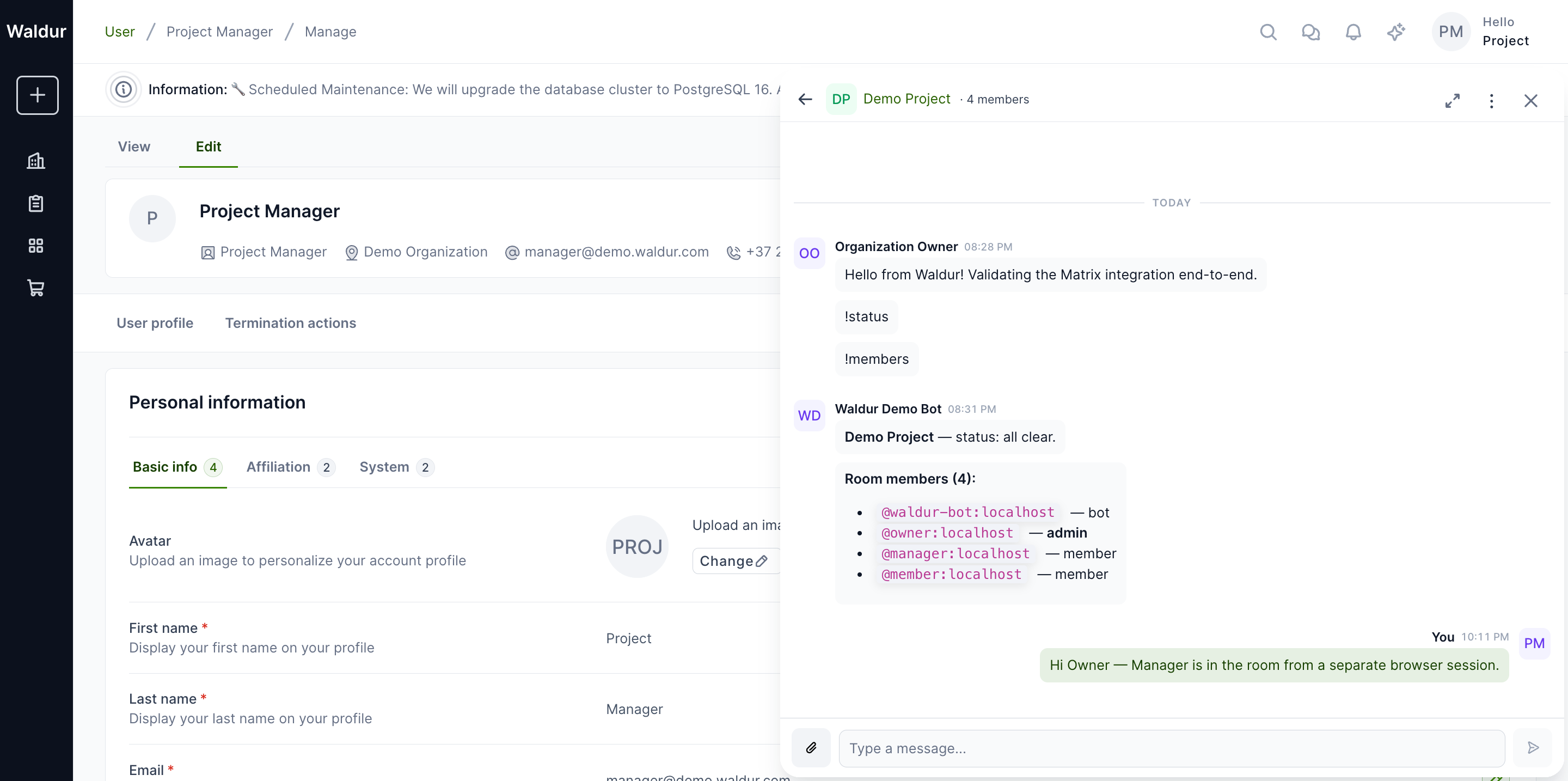Open the clipboard projects icon in sidebar
1568x781 pixels.
click(x=36, y=203)
